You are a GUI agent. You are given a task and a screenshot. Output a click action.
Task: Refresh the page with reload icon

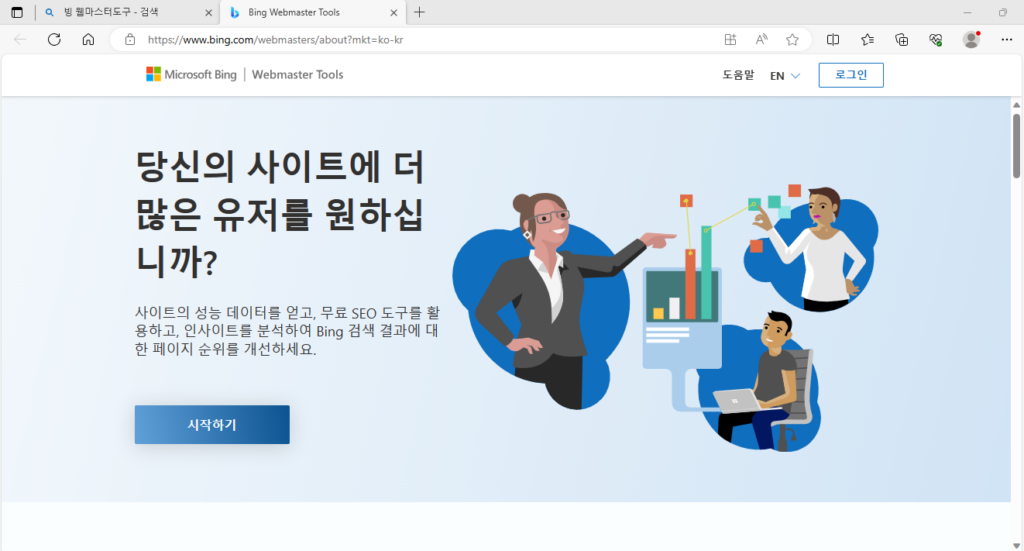tap(54, 40)
